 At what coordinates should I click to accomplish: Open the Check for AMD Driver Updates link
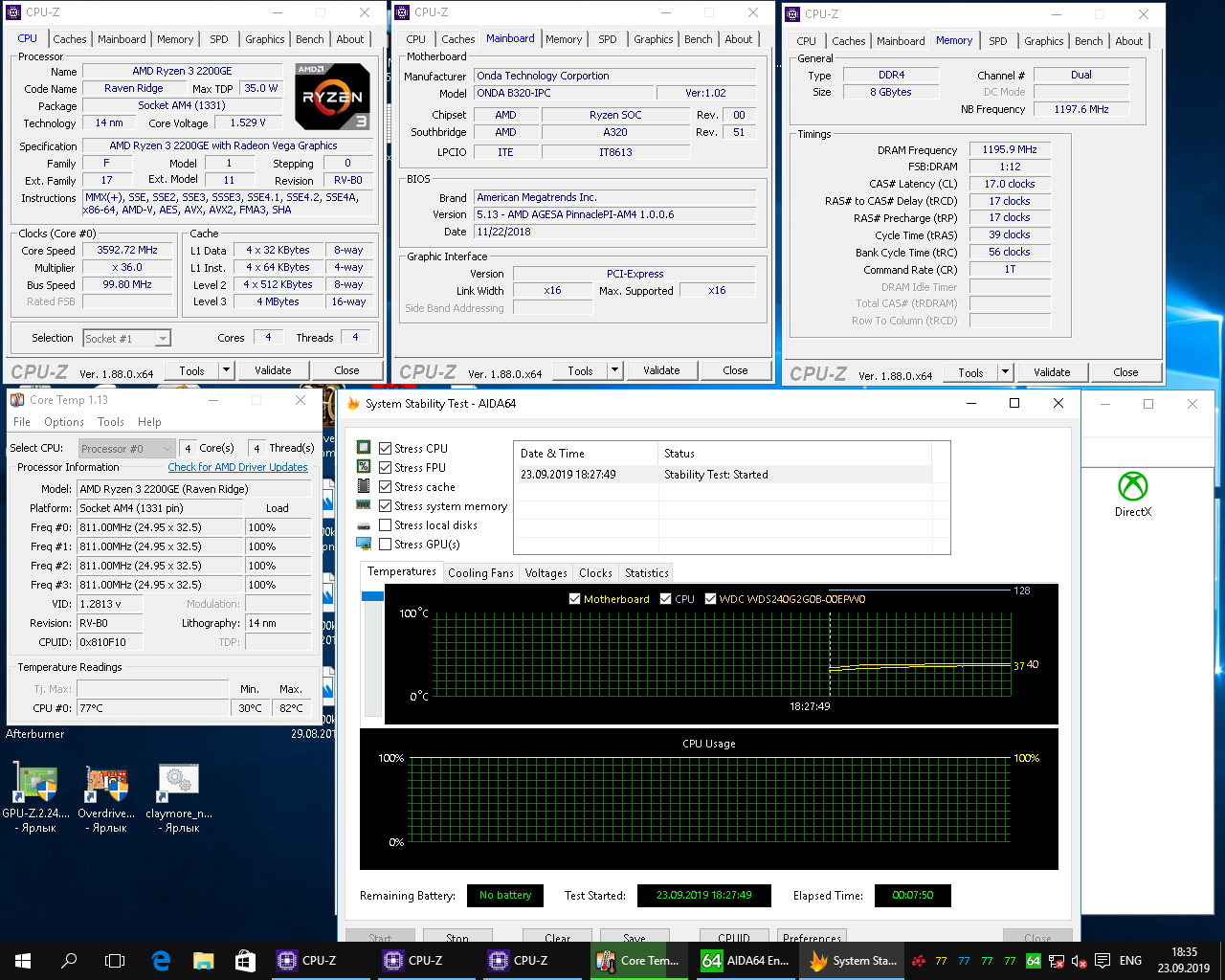(x=238, y=467)
